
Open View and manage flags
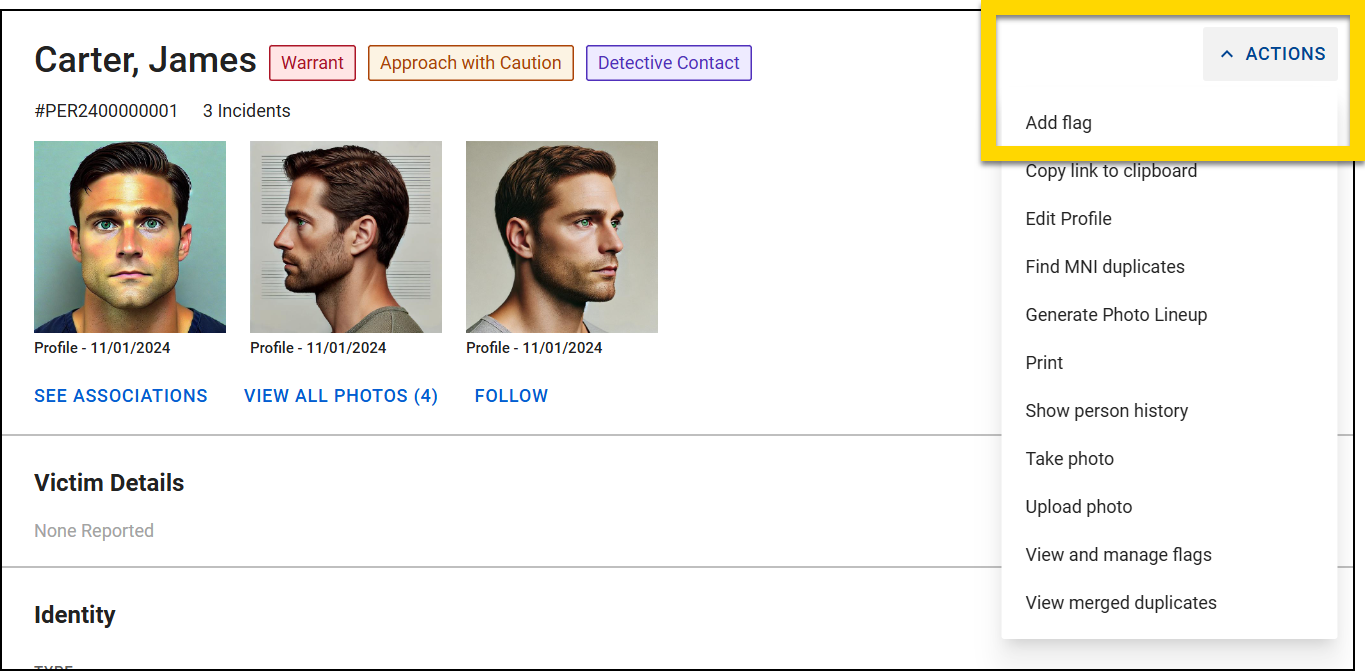(x=1118, y=554)
